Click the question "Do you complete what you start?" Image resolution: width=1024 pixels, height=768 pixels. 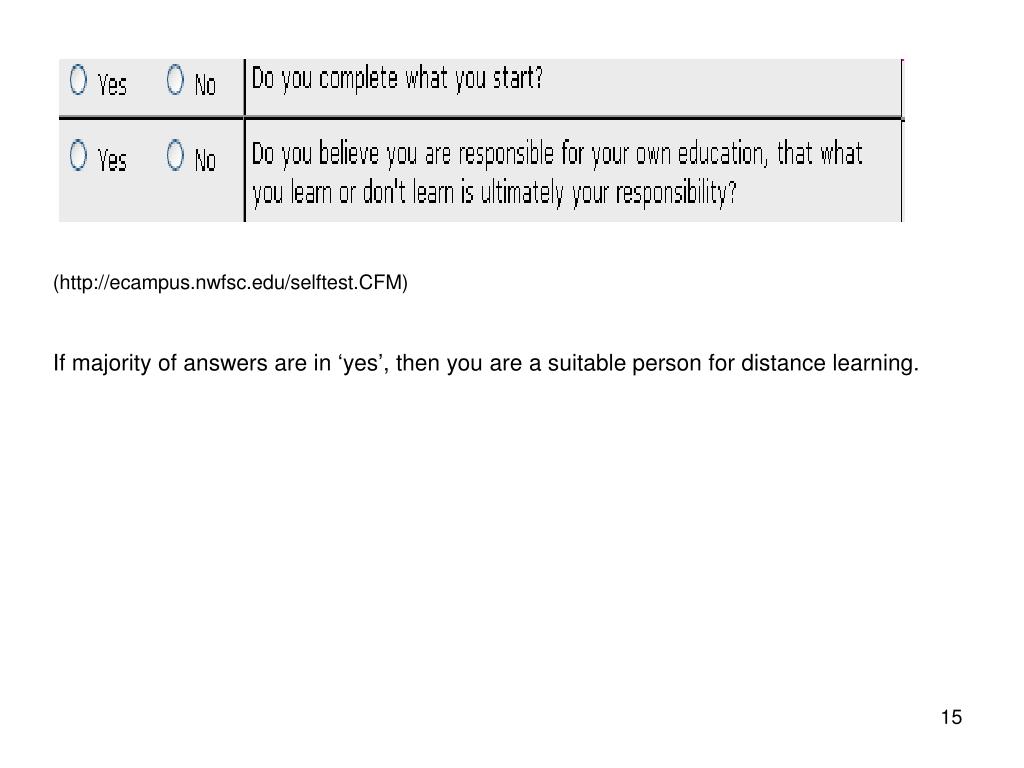(397, 79)
